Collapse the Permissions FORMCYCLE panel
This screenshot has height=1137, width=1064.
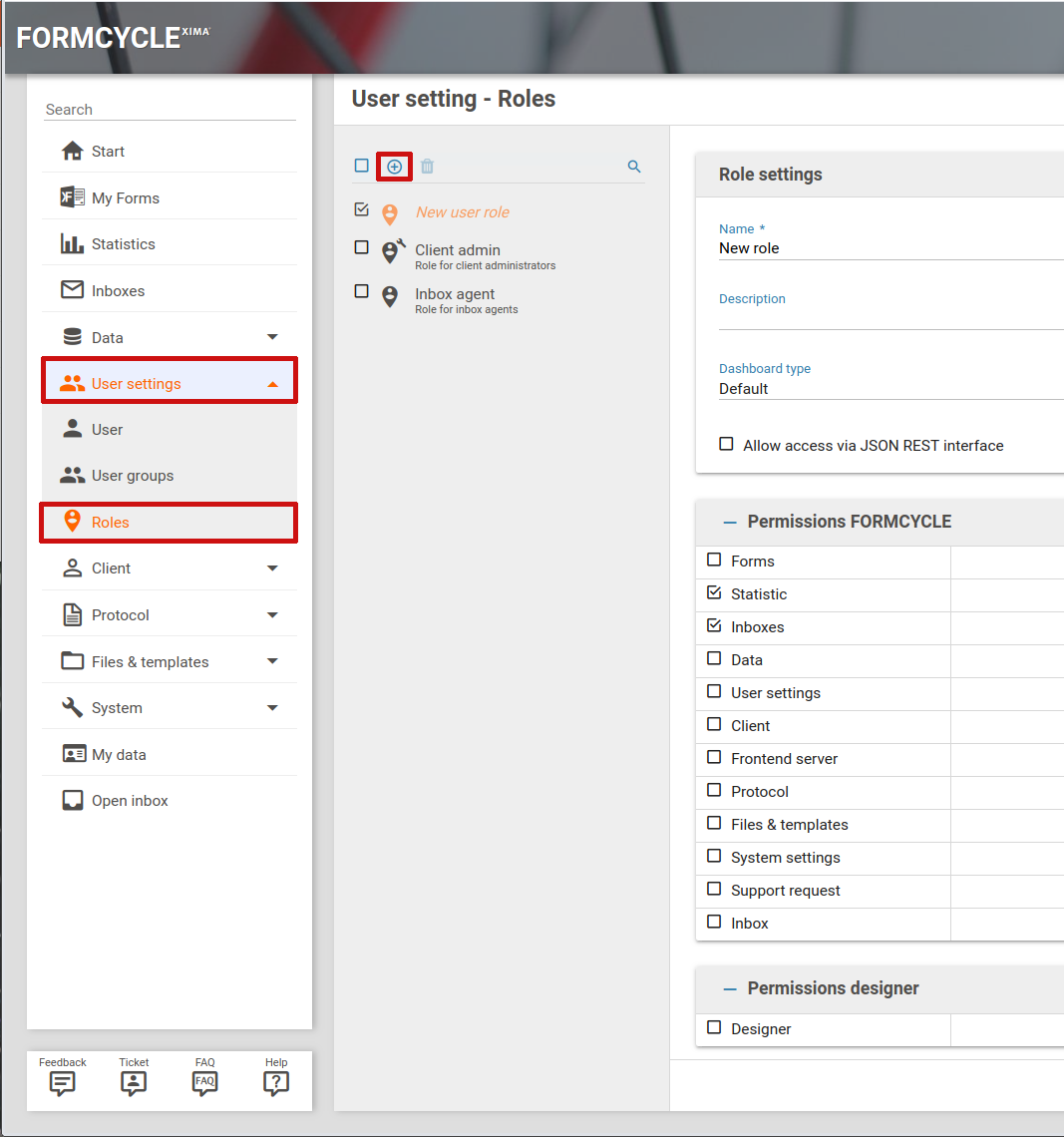[730, 522]
